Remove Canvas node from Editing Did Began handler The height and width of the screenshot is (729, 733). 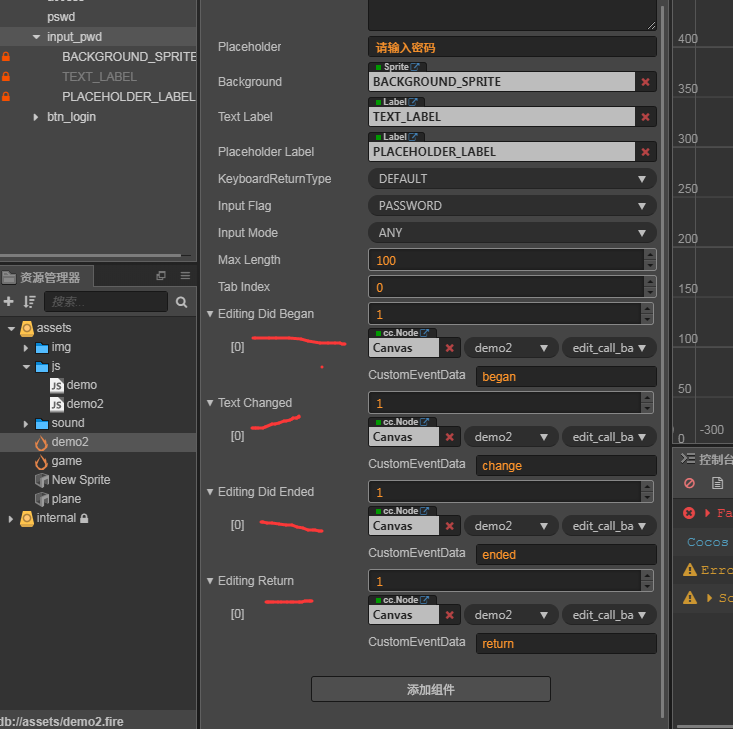coord(449,348)
